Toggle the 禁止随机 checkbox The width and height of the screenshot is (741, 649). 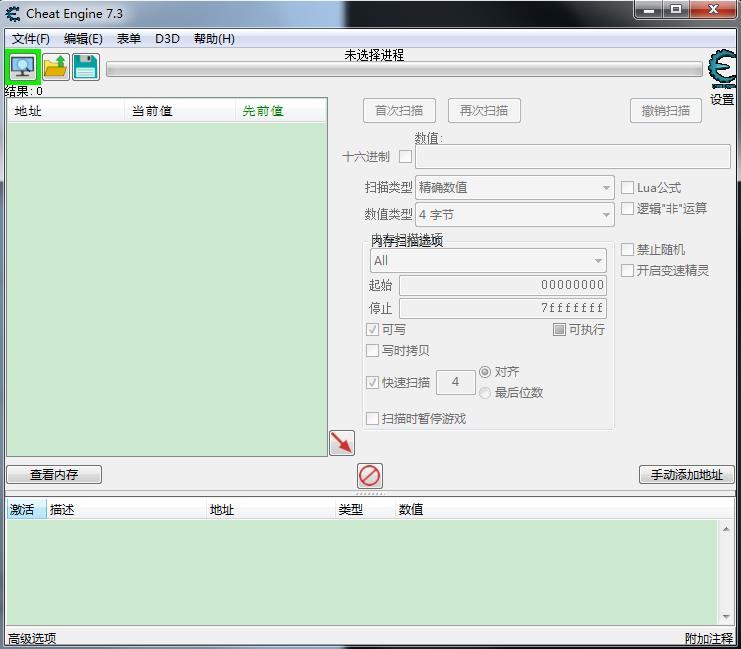pyautogui.click(x=627, y=250)
